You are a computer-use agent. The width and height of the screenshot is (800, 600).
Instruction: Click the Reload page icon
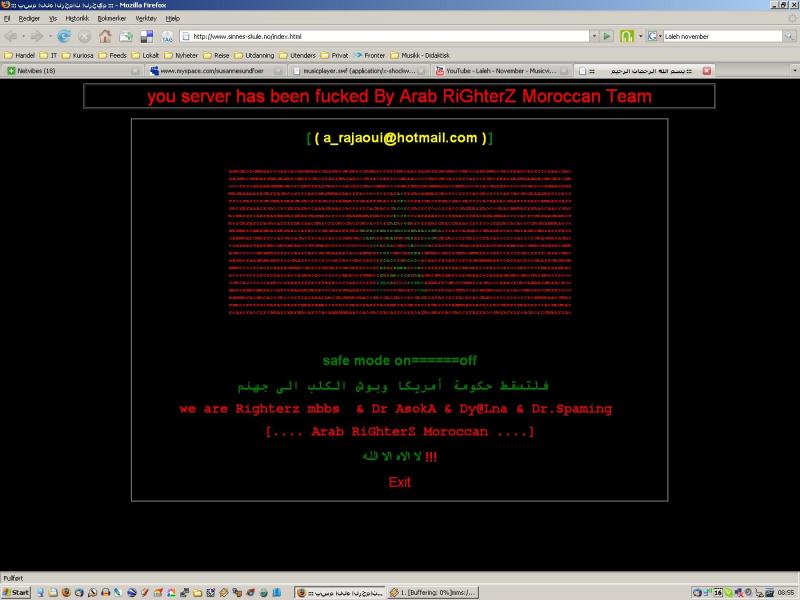tap(64, 36)
